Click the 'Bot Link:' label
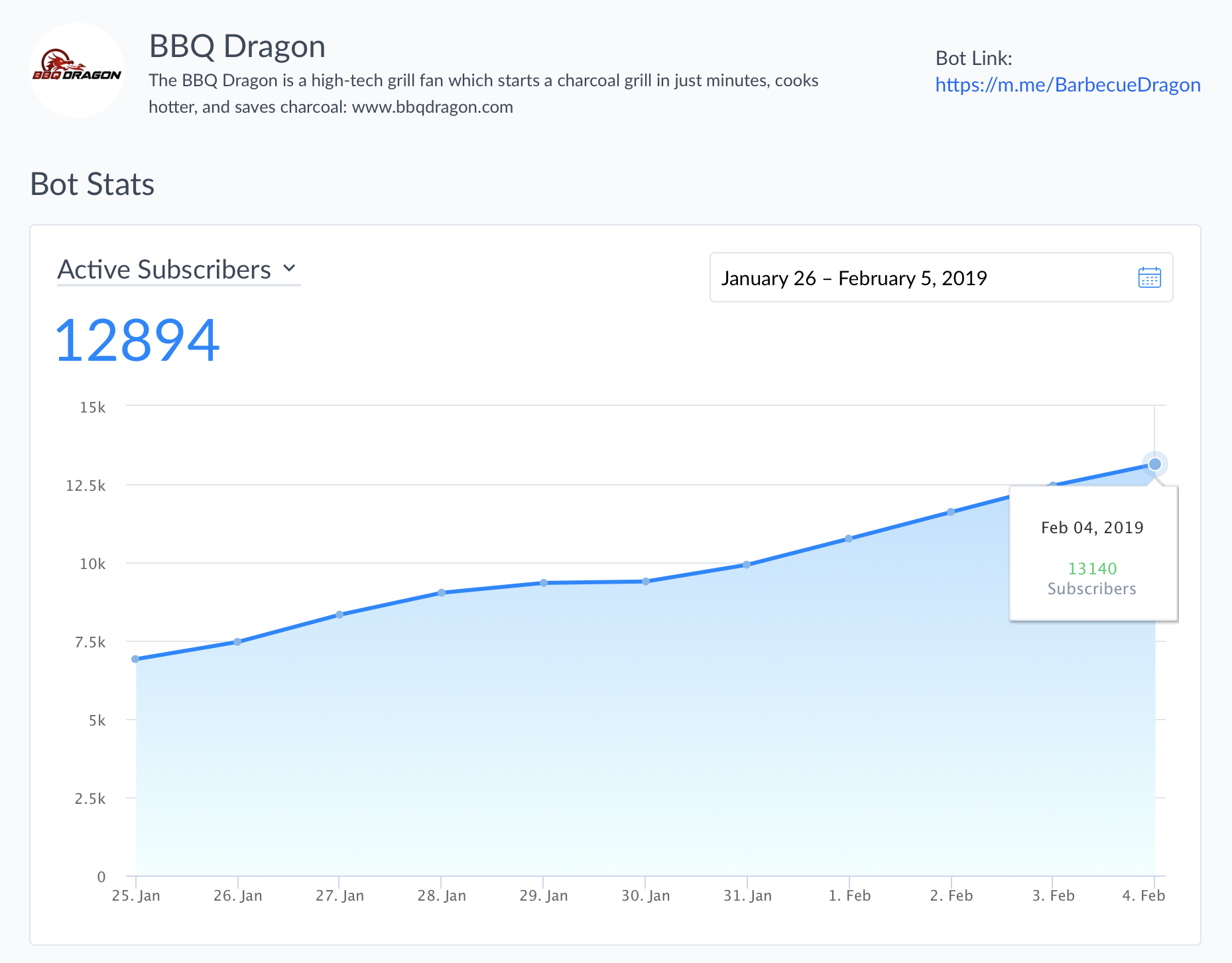Image resolution: width=1232 pixels, height=963 pixels. tap(973, 58)
